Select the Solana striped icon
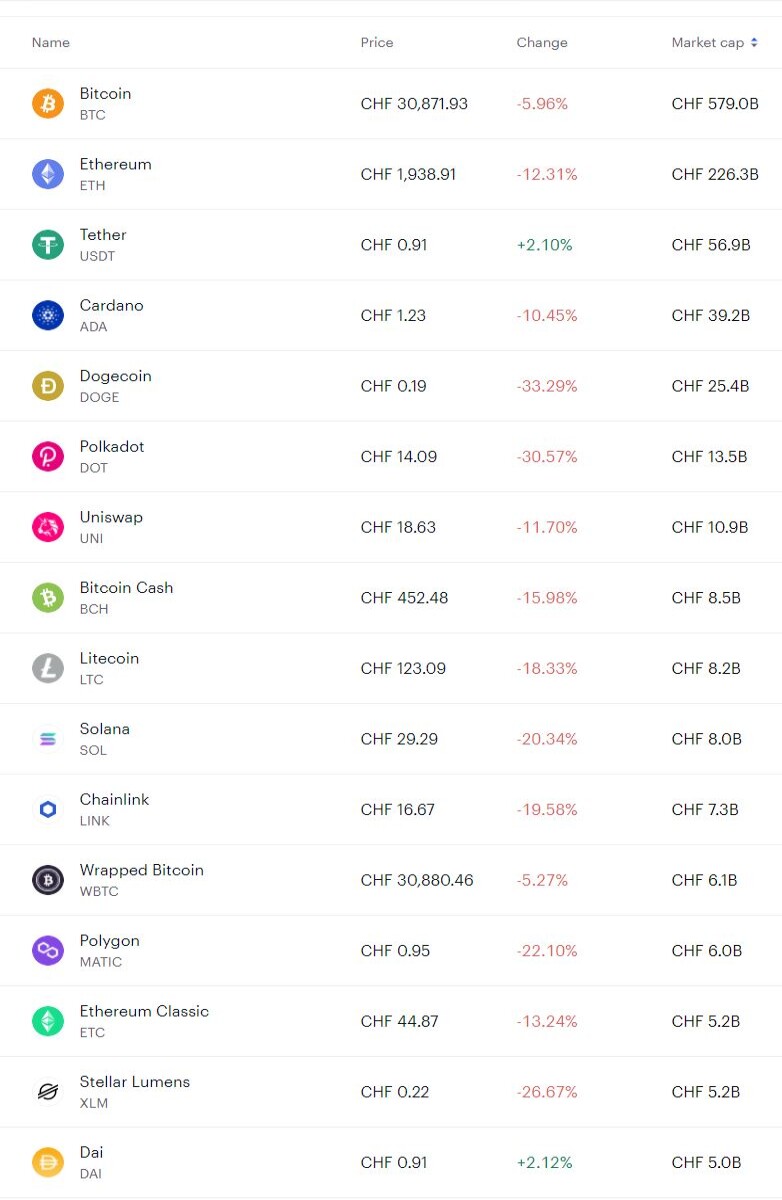The image size is (782, 1200). (48, 739)
